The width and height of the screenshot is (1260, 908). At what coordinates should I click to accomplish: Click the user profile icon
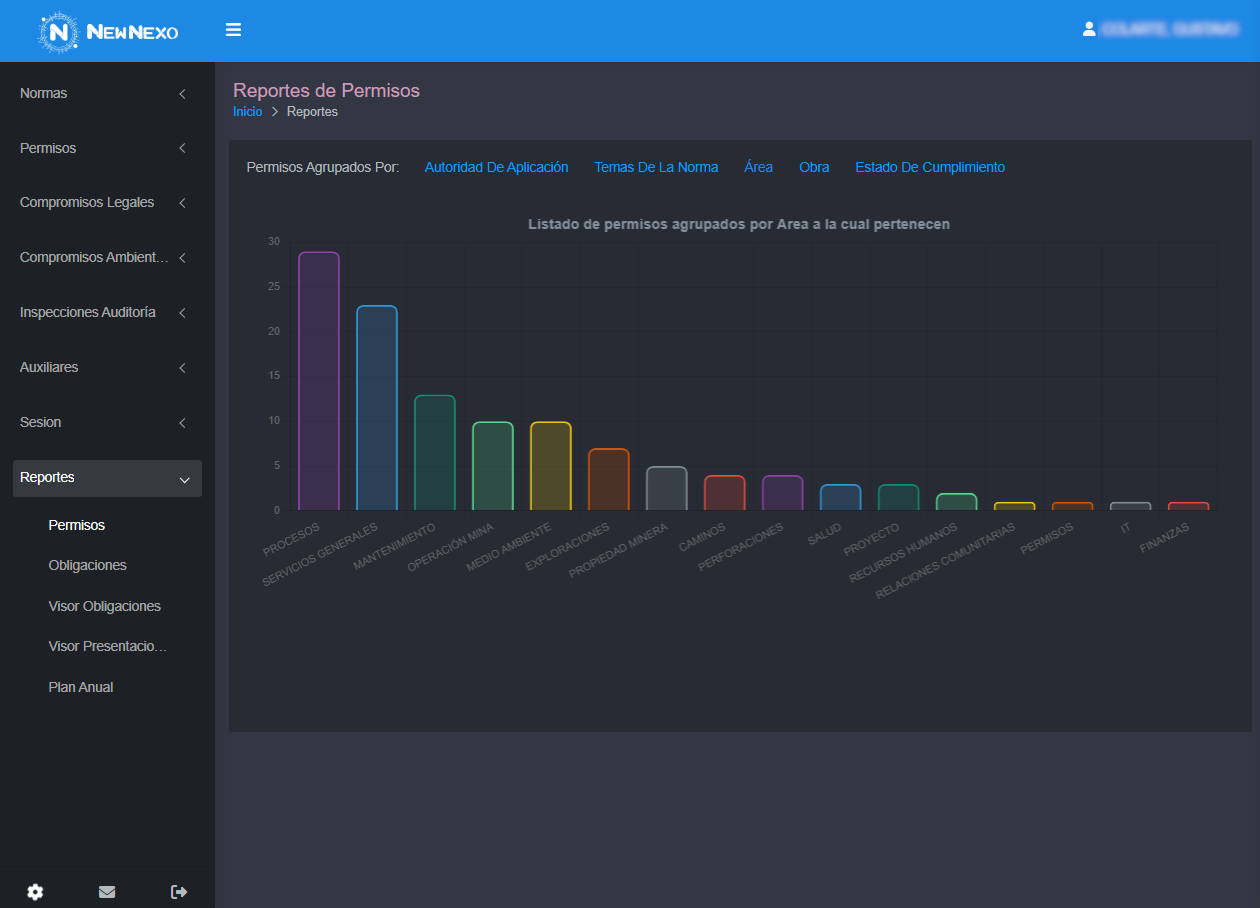(1089, 30)
